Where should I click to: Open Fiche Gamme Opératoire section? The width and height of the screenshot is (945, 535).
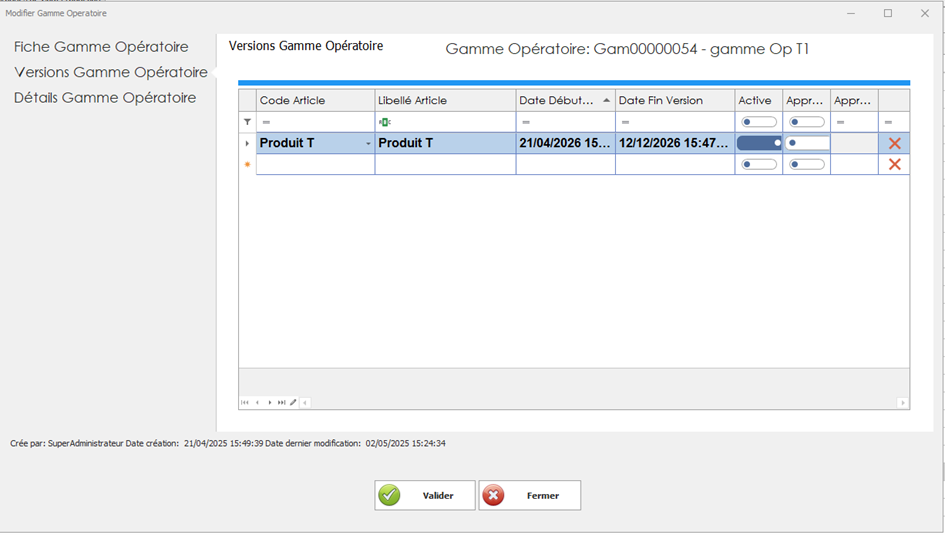point(101,47)
